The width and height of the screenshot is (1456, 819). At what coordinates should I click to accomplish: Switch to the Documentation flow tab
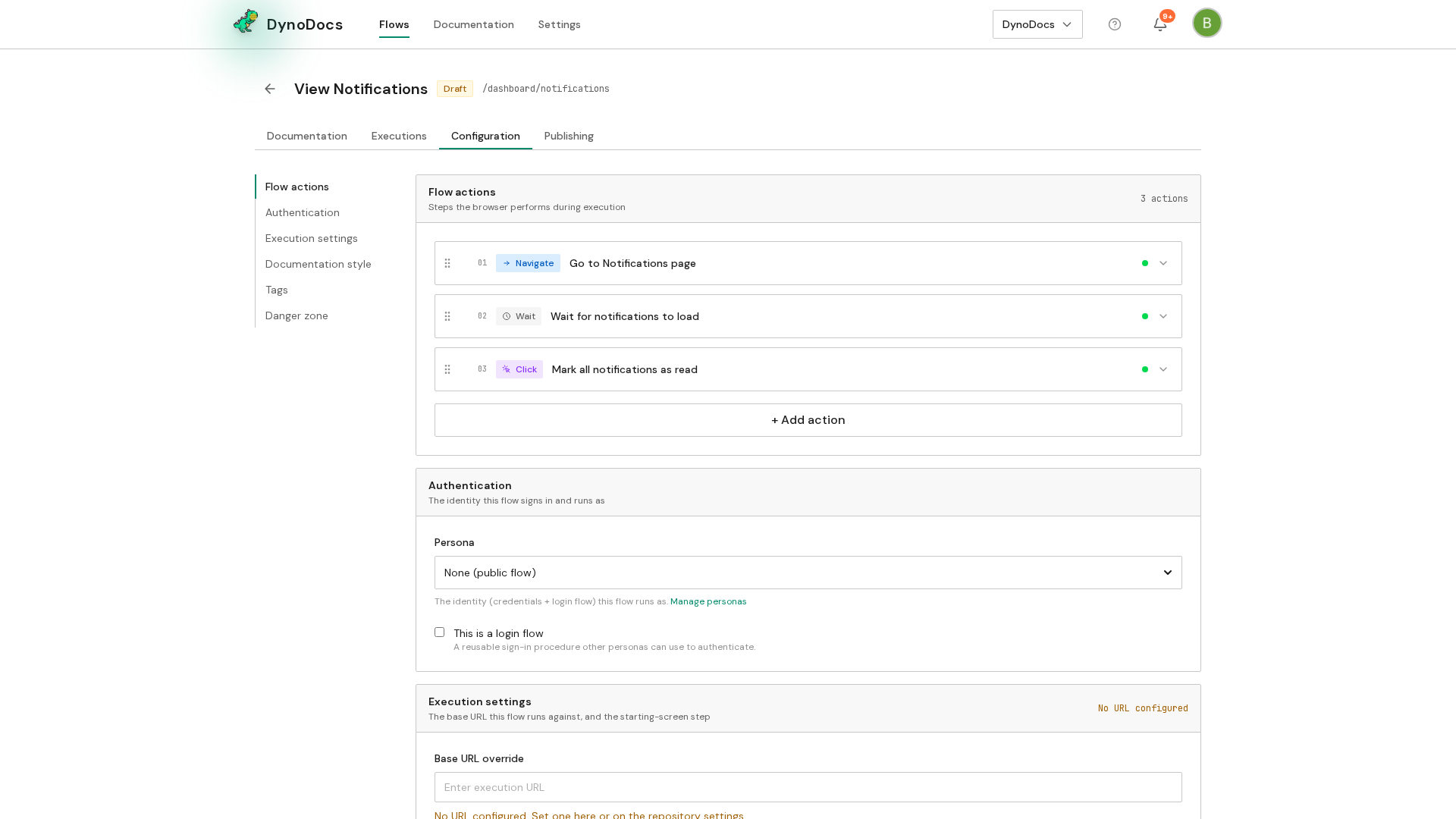point(306,136)
